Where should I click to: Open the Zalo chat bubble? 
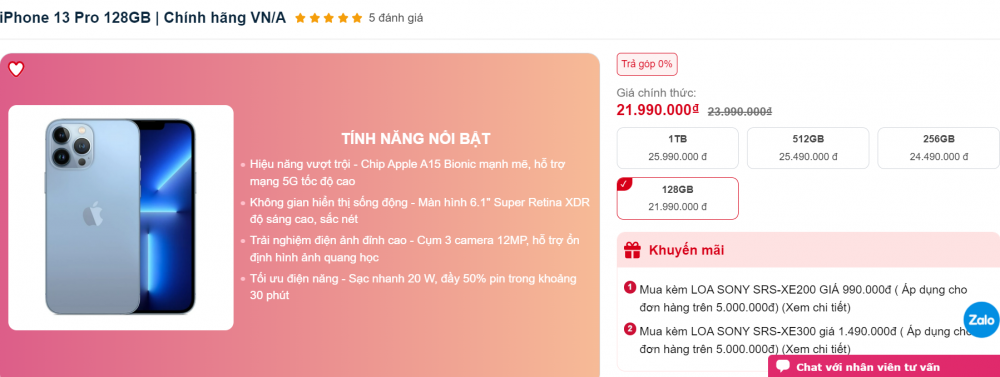[981, 320]
